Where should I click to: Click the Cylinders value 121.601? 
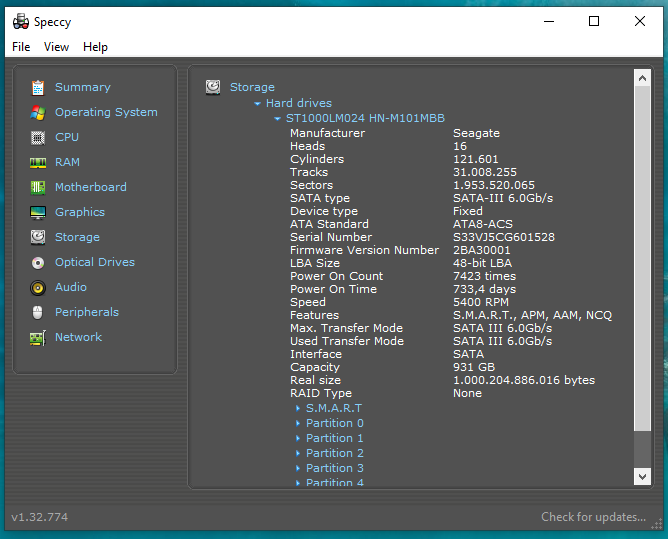[475, 159]
